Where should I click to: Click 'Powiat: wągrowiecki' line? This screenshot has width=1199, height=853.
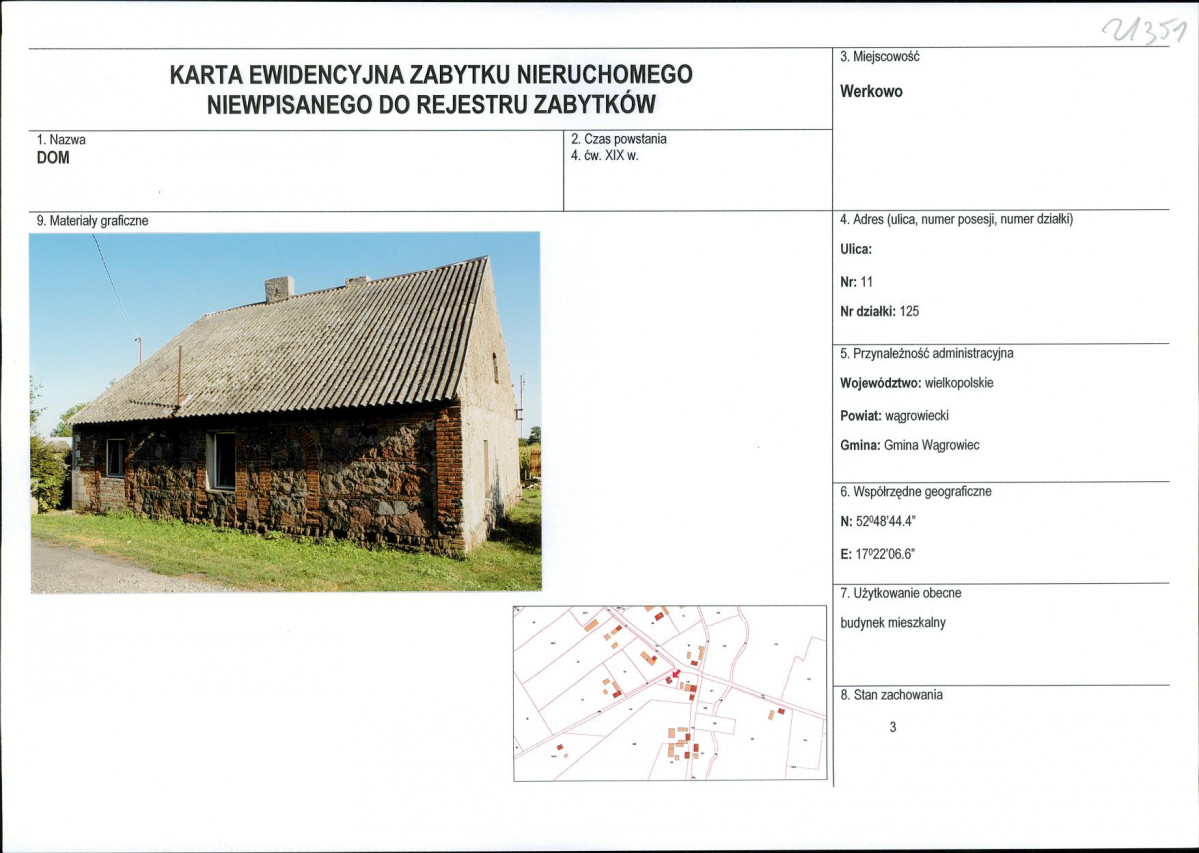(x=894, y=417)
